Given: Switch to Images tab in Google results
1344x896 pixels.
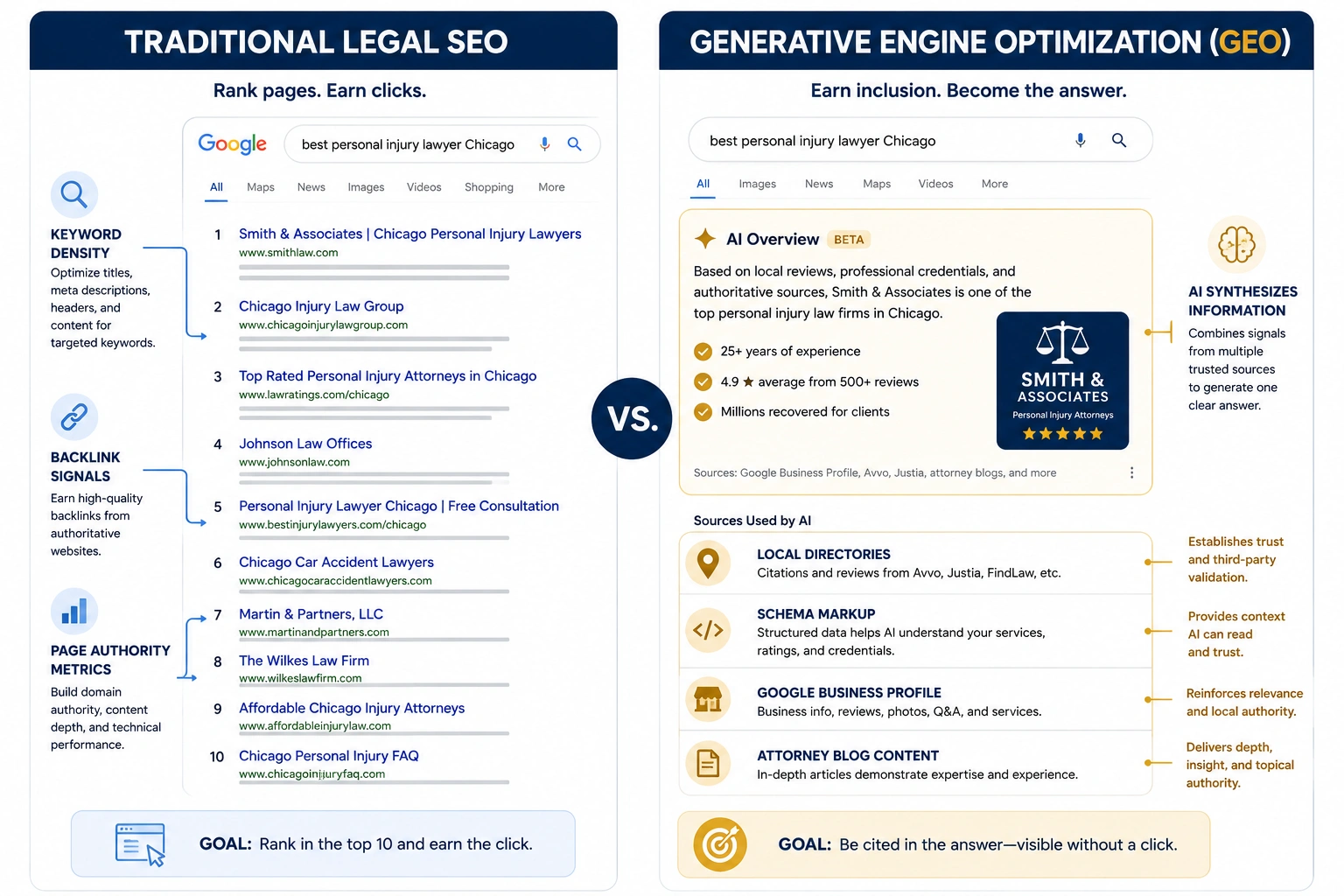Looking at the screenshot, I should pyautogui.click(x=366, y=187).
